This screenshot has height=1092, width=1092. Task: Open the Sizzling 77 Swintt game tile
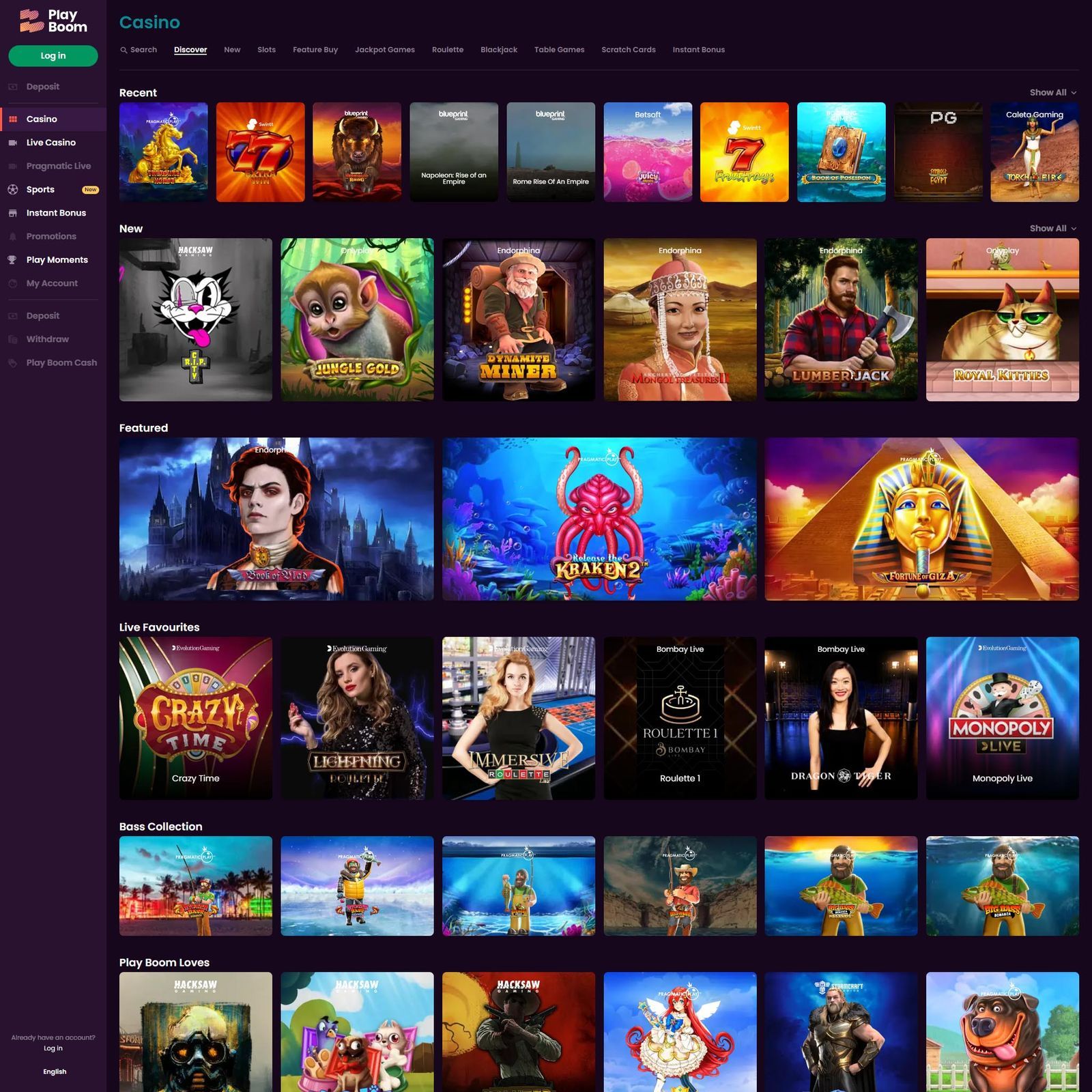[x=260, y=152]
